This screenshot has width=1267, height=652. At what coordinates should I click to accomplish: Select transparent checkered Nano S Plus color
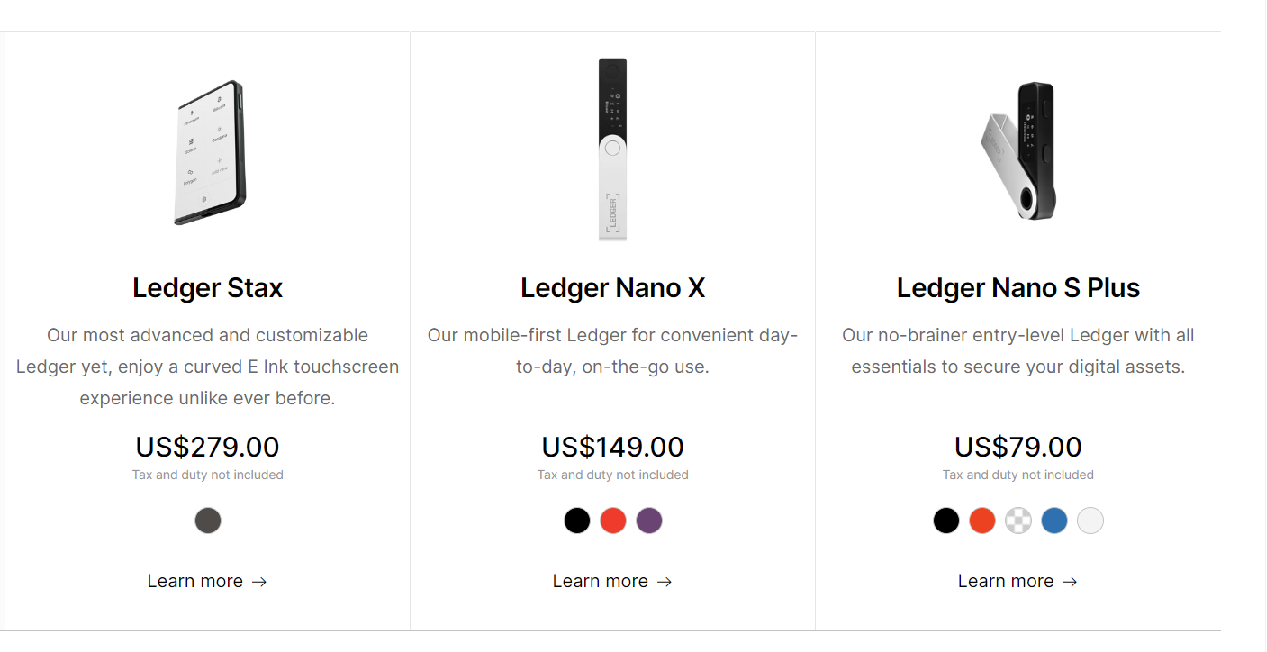(1018, 521)
